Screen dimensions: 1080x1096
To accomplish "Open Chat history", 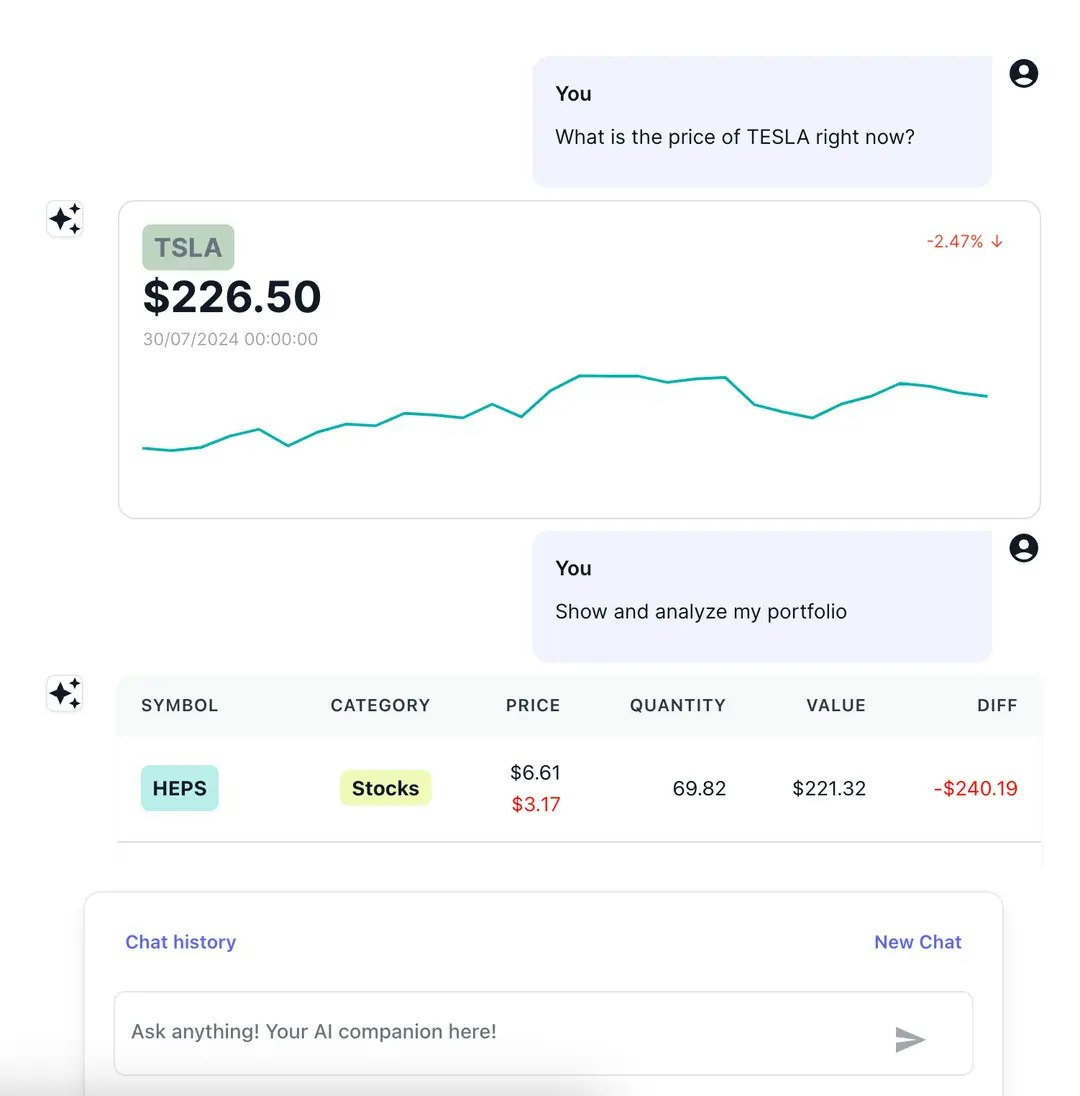I will (x=180, y=942).
